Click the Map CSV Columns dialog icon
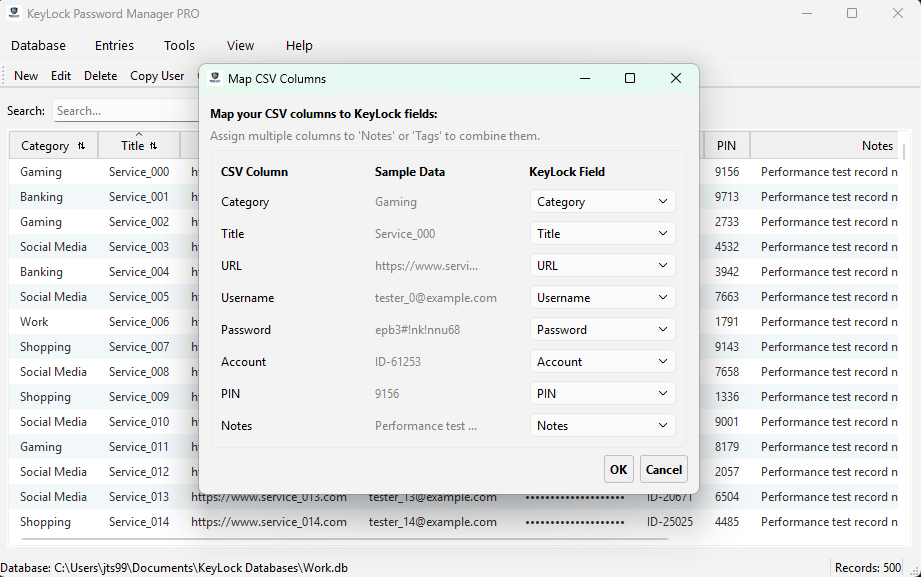 click(x=216, y=78)
